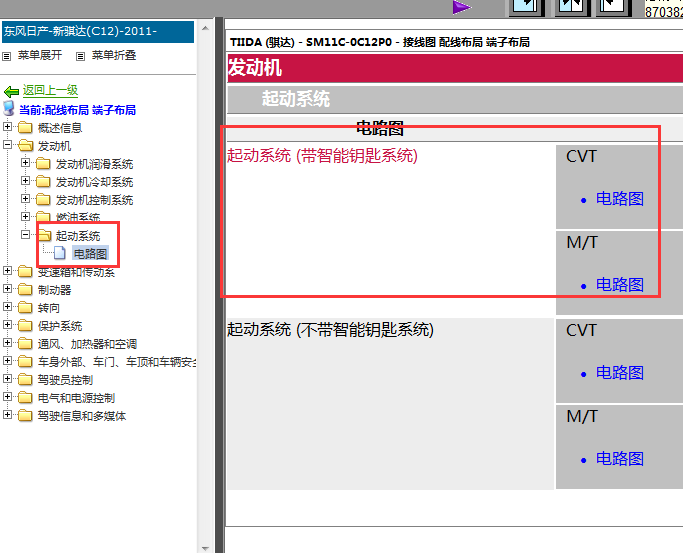The width and height of the screenshot is (683, 553).
Task: Click 当前:配线布局 端子布局 heading
Action: [x=77, y=110]
